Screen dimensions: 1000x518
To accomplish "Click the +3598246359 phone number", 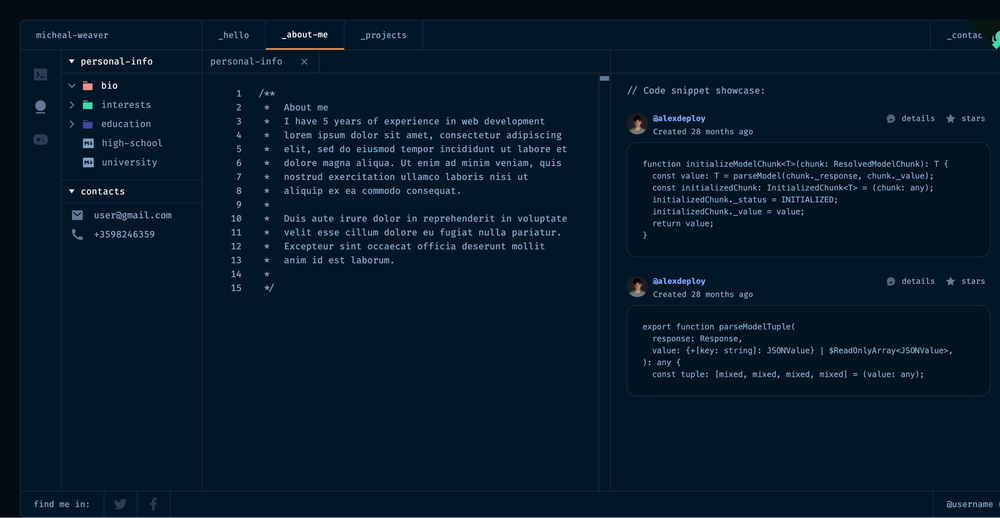I will 124,234.
